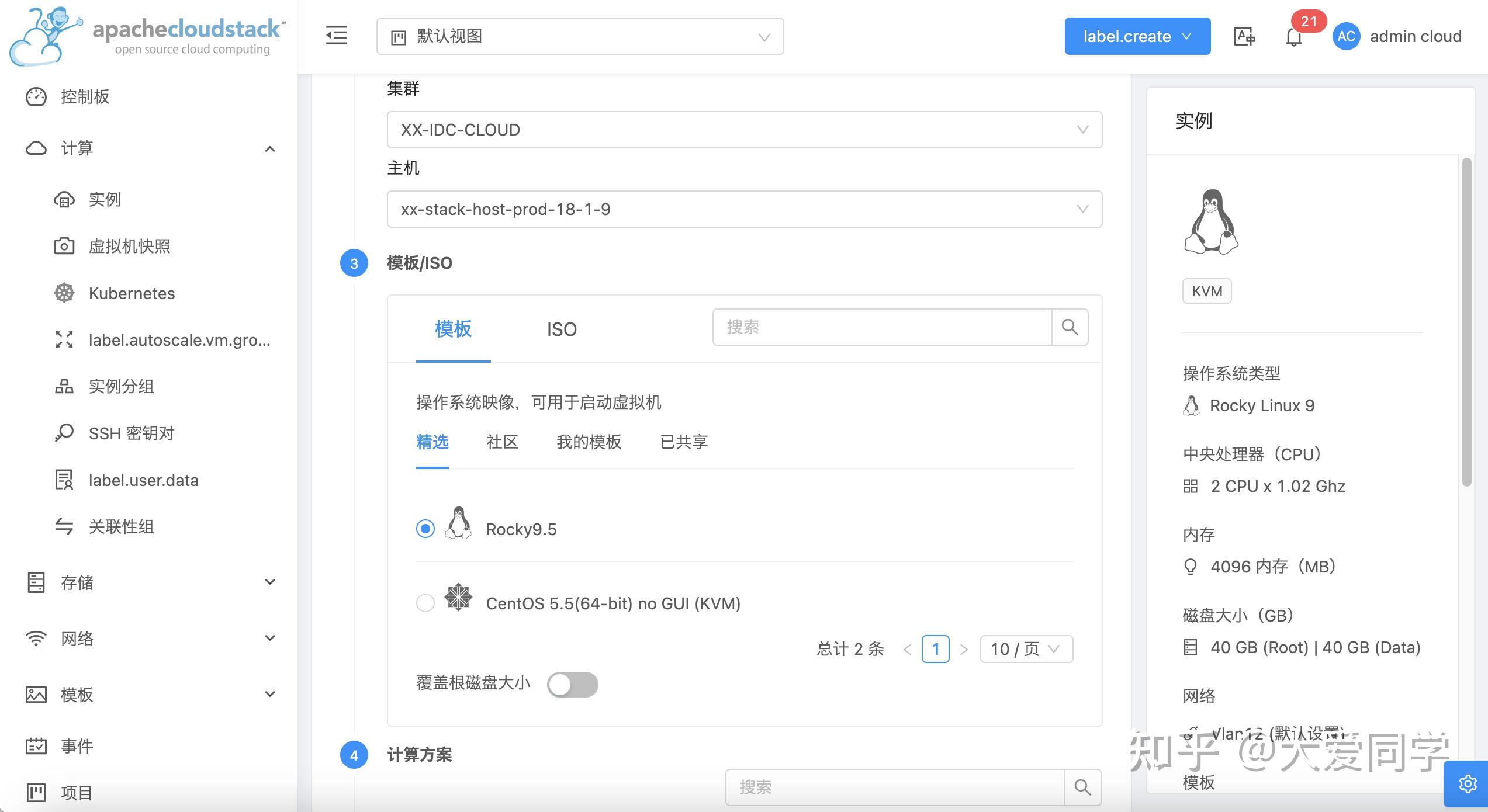
Task: Open settings via the gear icon
Action: click(1469, 785)
